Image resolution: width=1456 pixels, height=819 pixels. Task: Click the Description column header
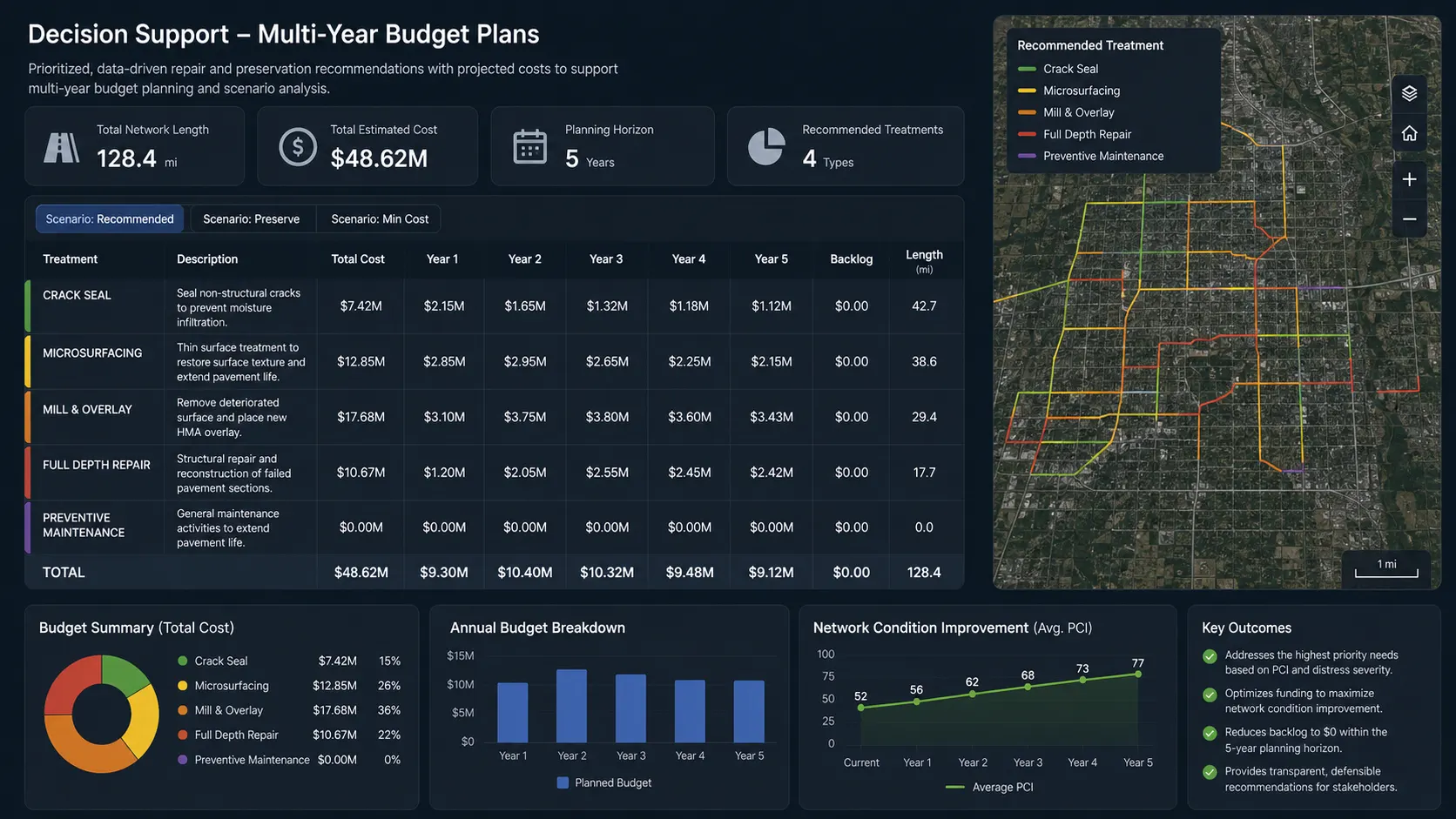[x=207, y=258]
